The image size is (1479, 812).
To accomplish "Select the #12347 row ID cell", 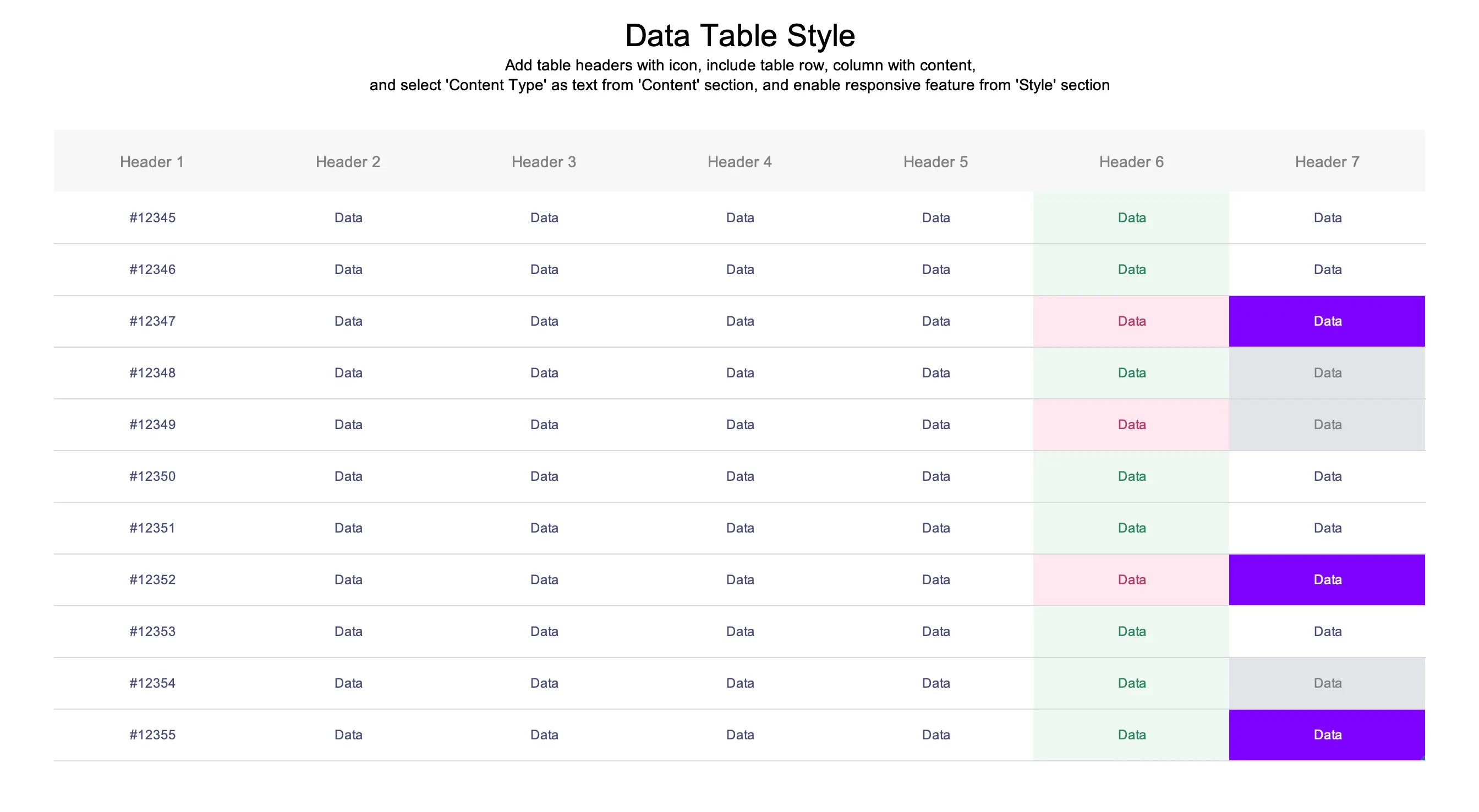I will point(152,321).
